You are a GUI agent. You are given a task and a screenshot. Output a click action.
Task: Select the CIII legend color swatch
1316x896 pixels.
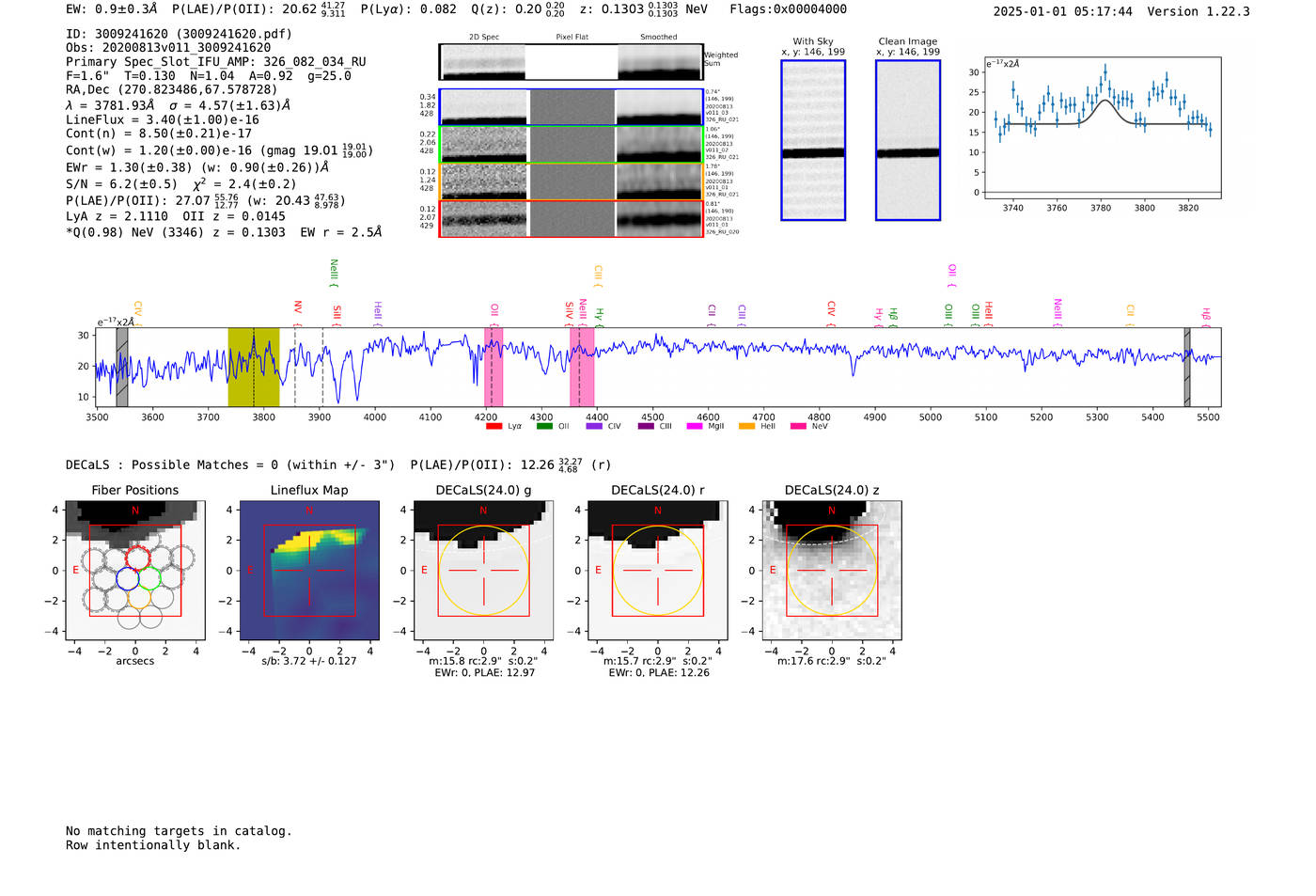point(645,427)
